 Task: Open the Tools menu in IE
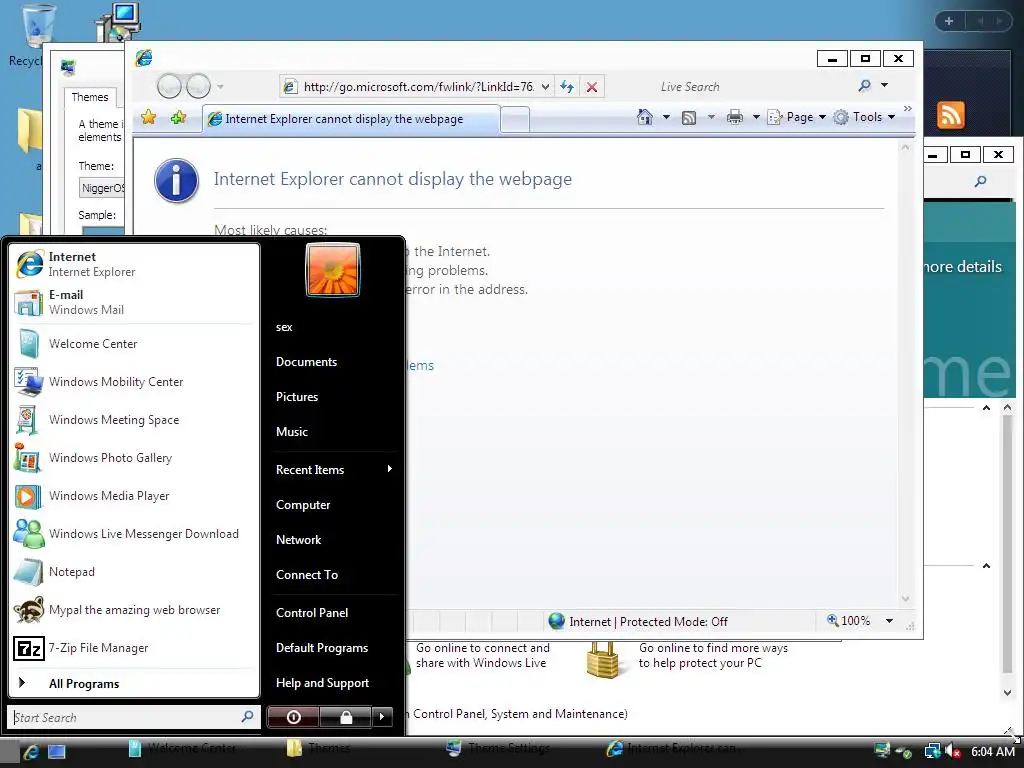coord(864,117)
